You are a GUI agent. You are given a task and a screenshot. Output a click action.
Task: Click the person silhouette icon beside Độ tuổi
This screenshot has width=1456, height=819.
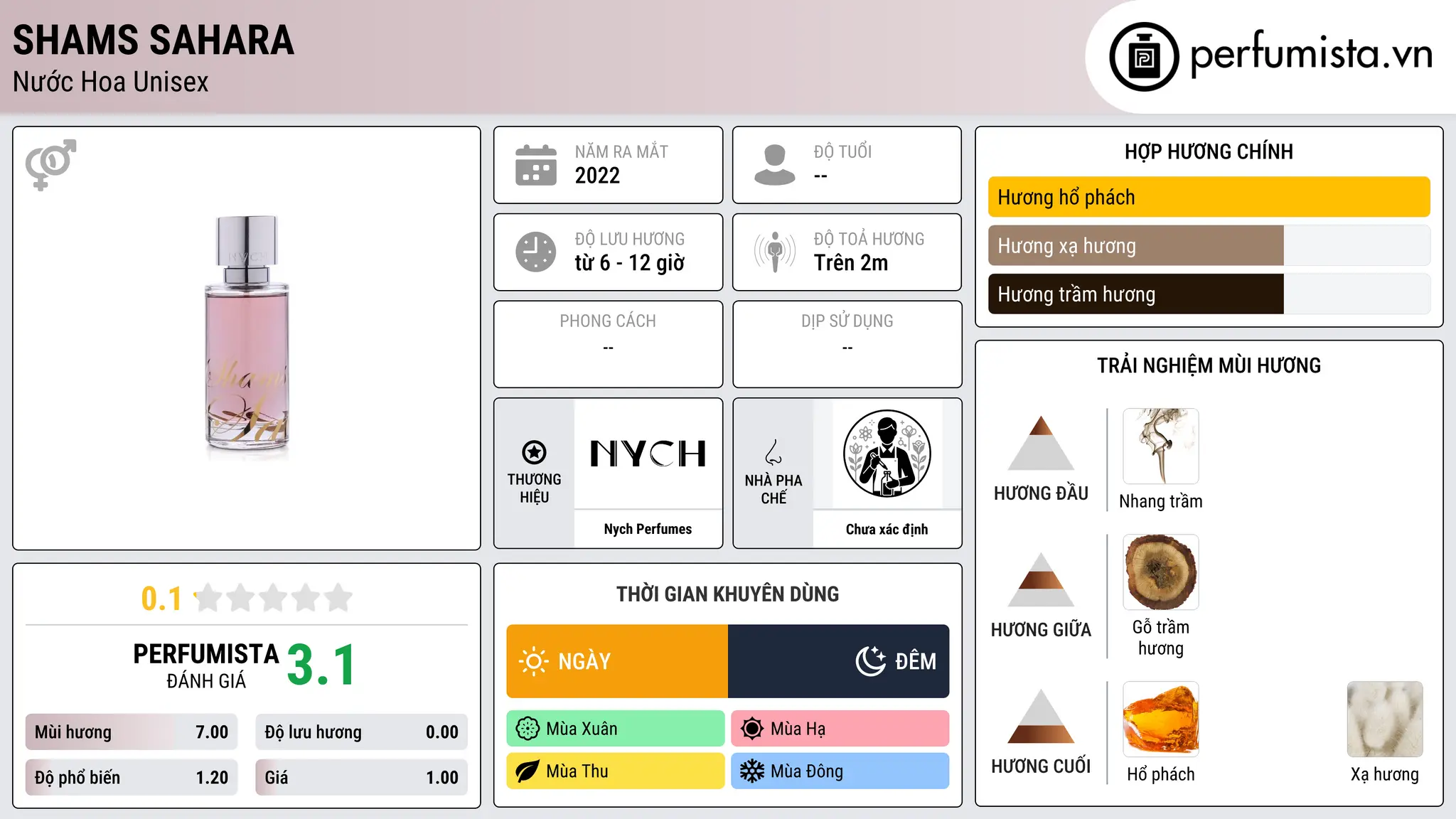point(775,165)
